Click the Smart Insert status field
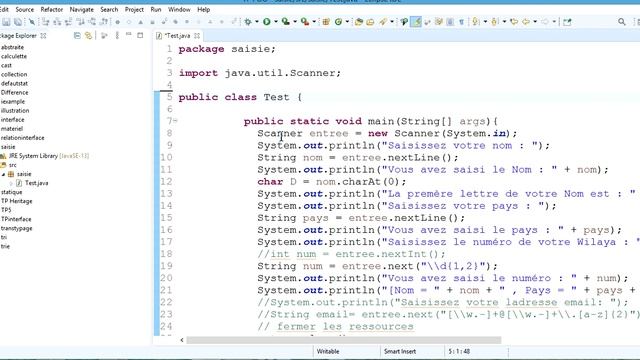 click(x=400, y=351)
